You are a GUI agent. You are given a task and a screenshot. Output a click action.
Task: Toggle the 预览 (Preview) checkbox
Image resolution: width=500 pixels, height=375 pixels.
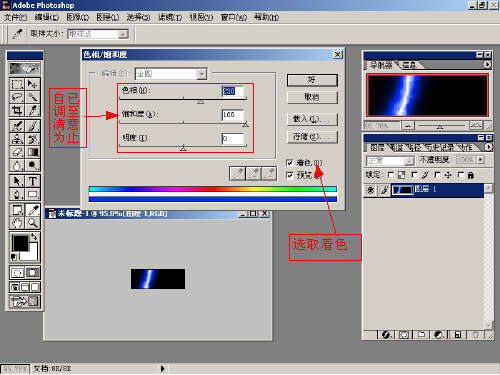290,175
